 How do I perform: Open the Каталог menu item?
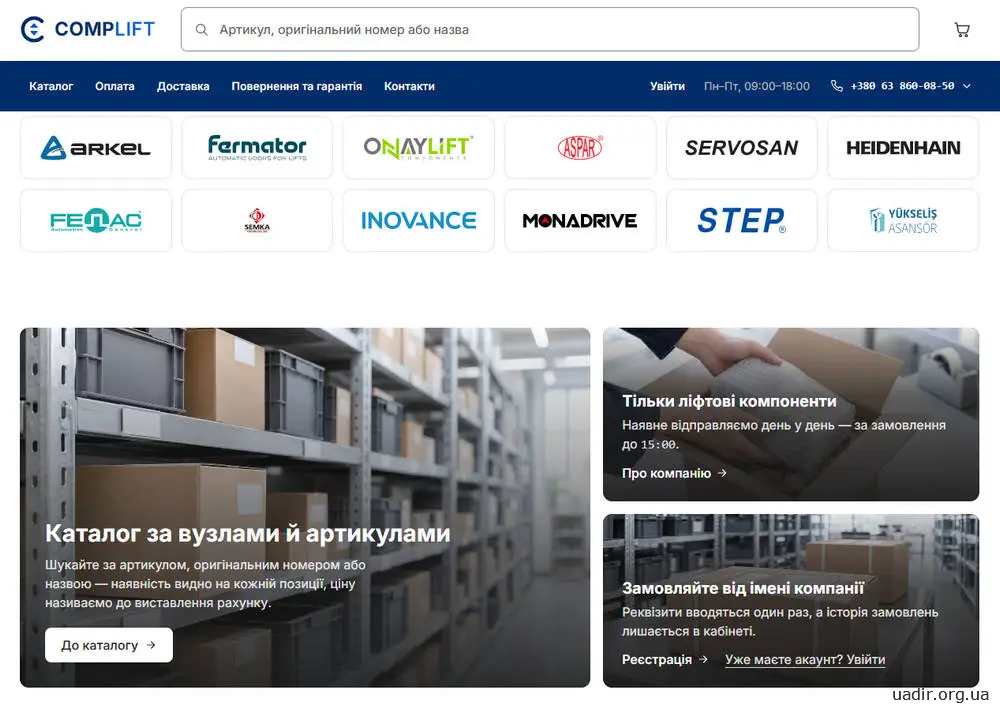[x=51, y=86]
